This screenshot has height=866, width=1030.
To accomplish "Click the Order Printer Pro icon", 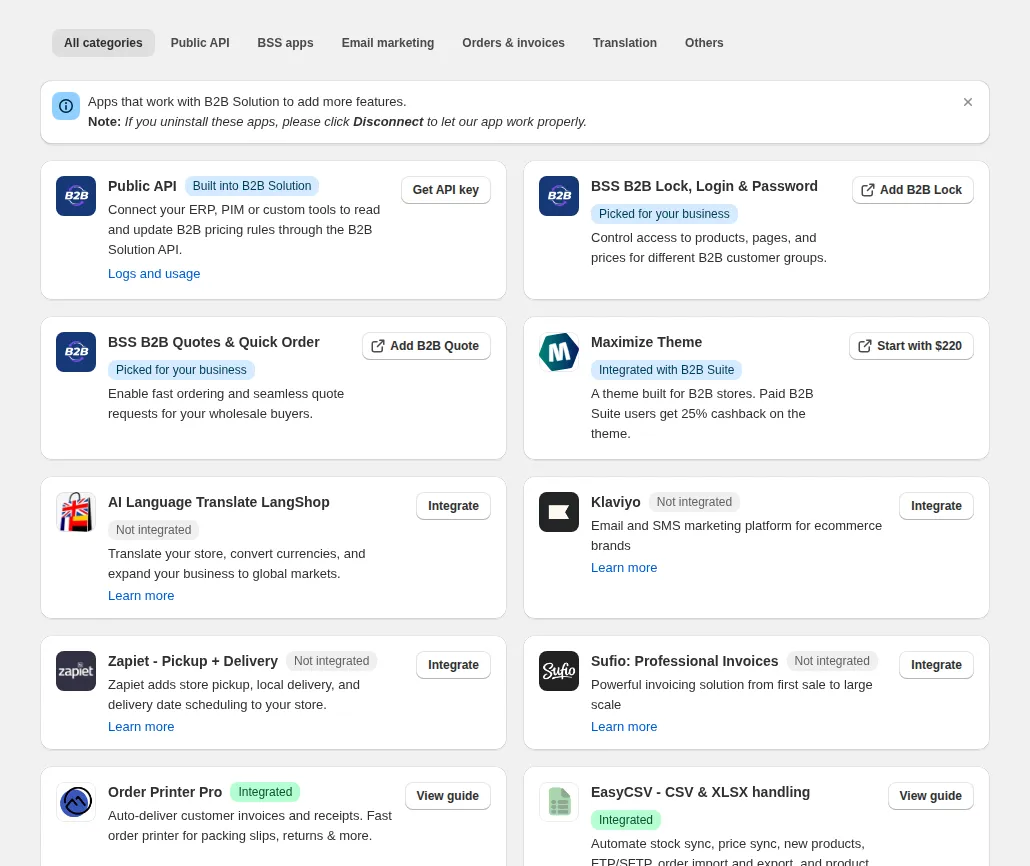I will pyautogui.click(x=76, y=802).
